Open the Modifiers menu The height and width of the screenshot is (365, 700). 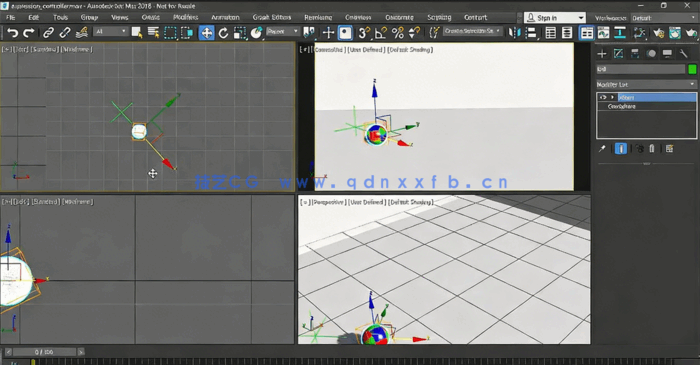pyautogui.click(x=186, y=17)
